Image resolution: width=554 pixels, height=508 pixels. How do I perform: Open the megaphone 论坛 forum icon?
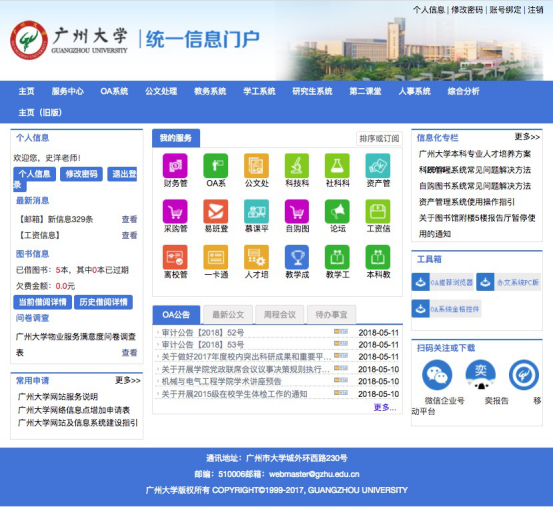pos(337,212)
